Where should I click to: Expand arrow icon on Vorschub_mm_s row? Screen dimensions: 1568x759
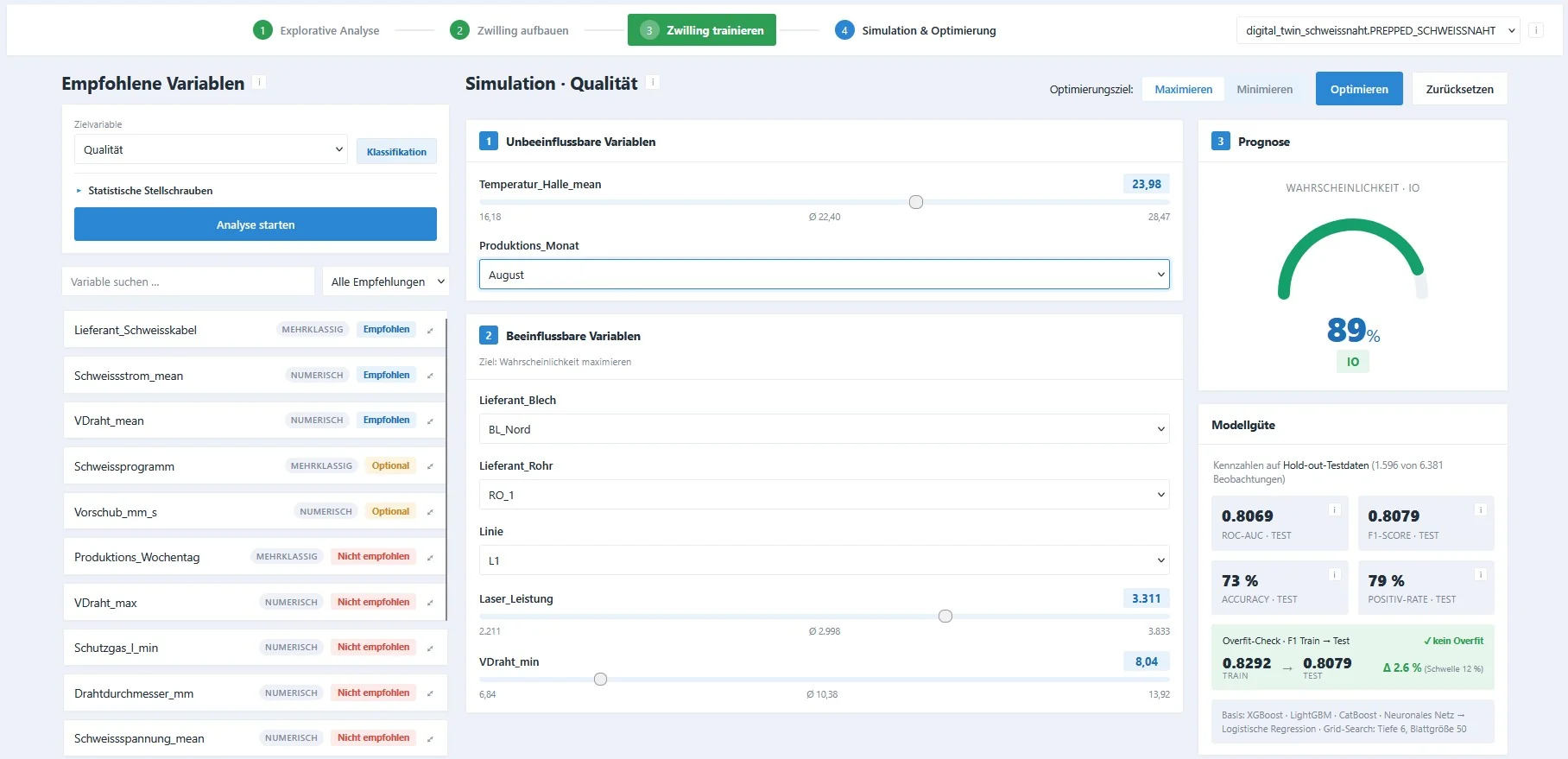(x=430, y=512)
